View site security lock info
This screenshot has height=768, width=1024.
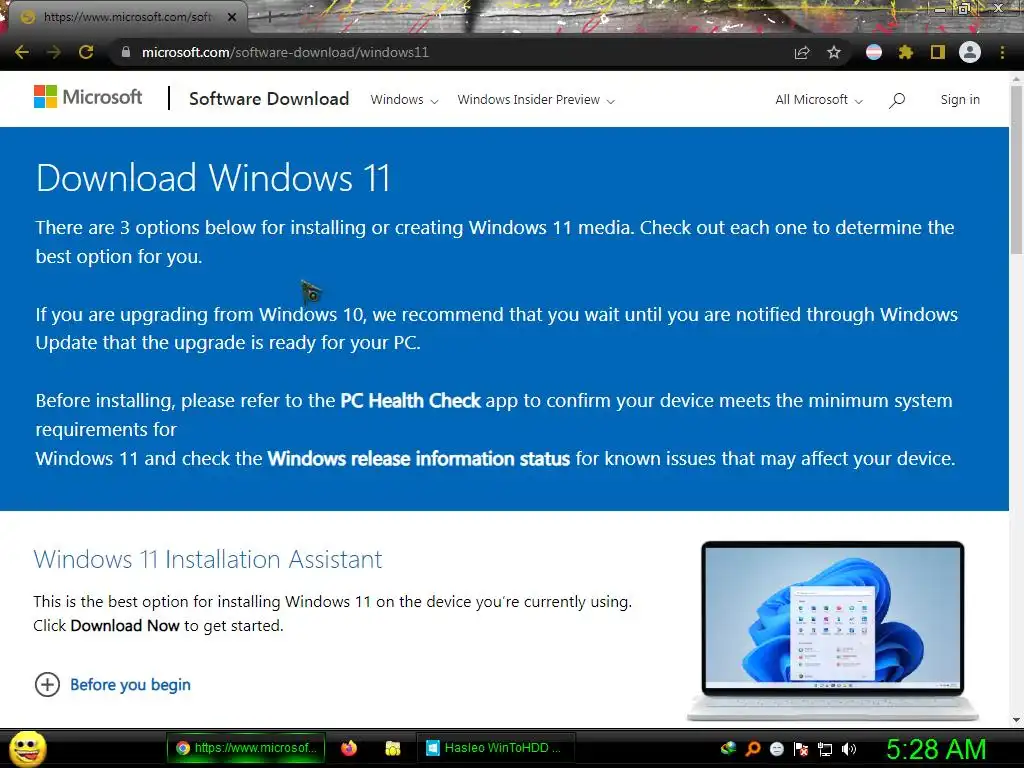126,52
